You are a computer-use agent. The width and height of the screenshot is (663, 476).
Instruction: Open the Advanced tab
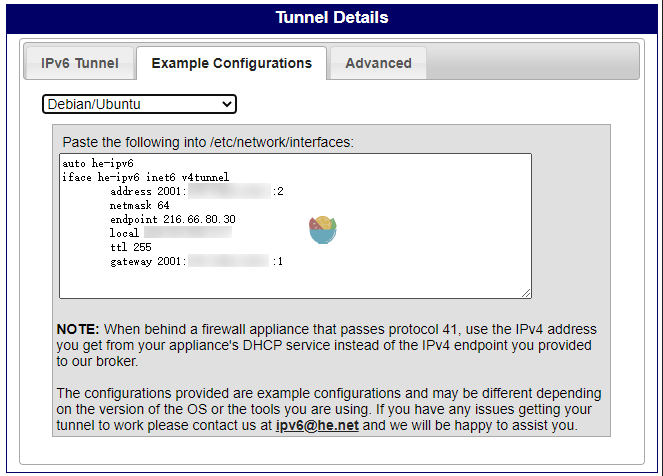[378, 63]
